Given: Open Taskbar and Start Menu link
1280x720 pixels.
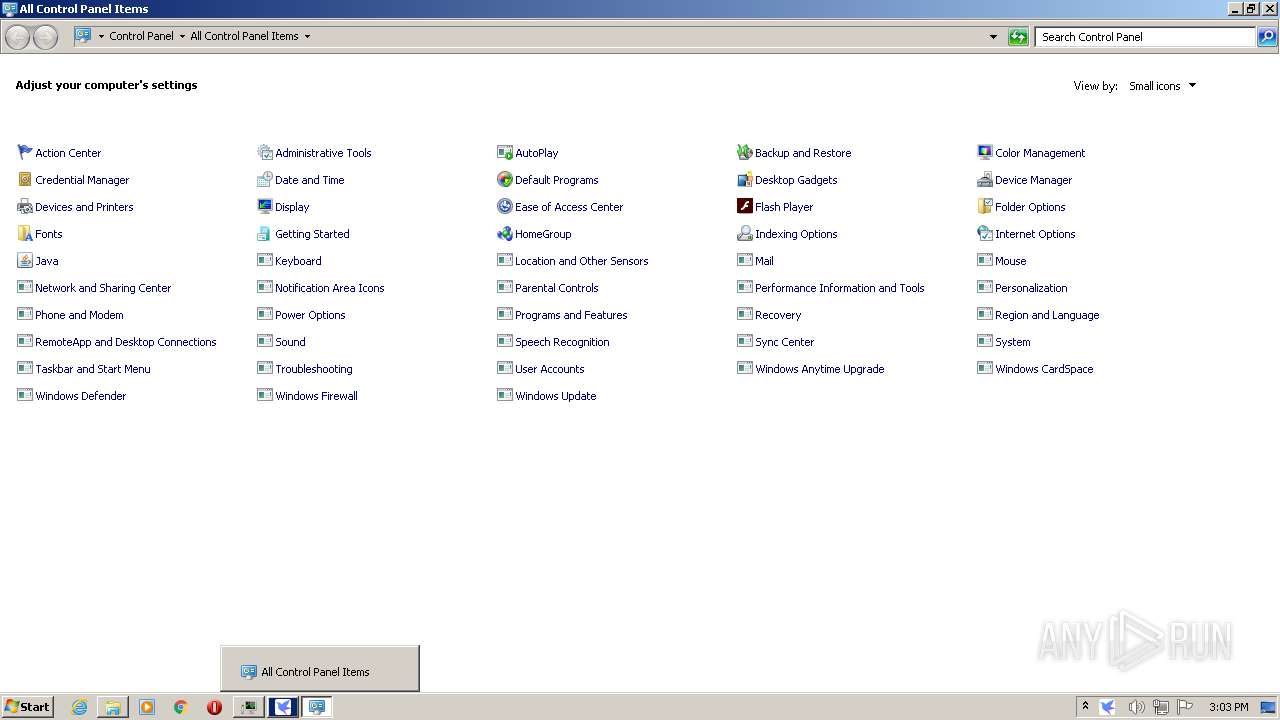Looking at the screenshot, I should coord(92,369).
